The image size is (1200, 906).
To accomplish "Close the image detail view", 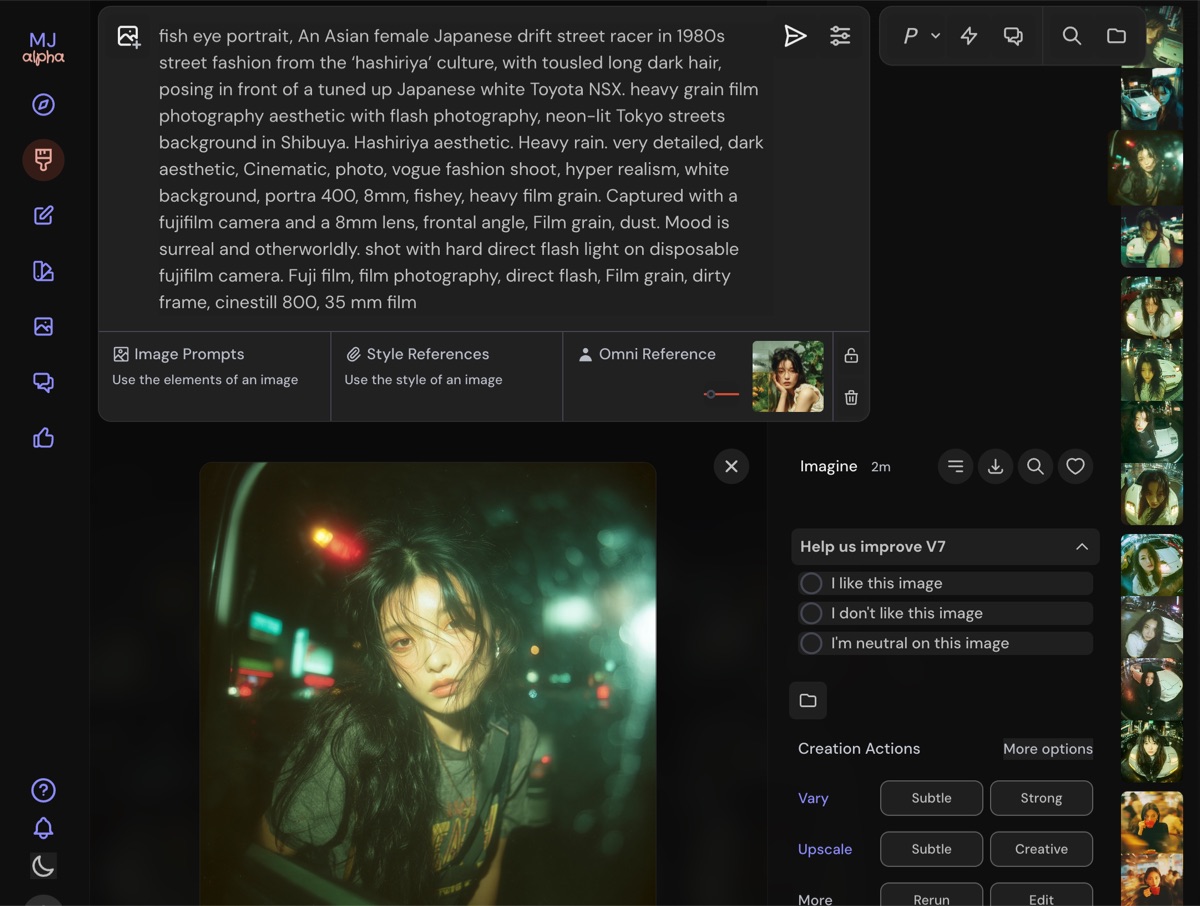I will [731, 466].
